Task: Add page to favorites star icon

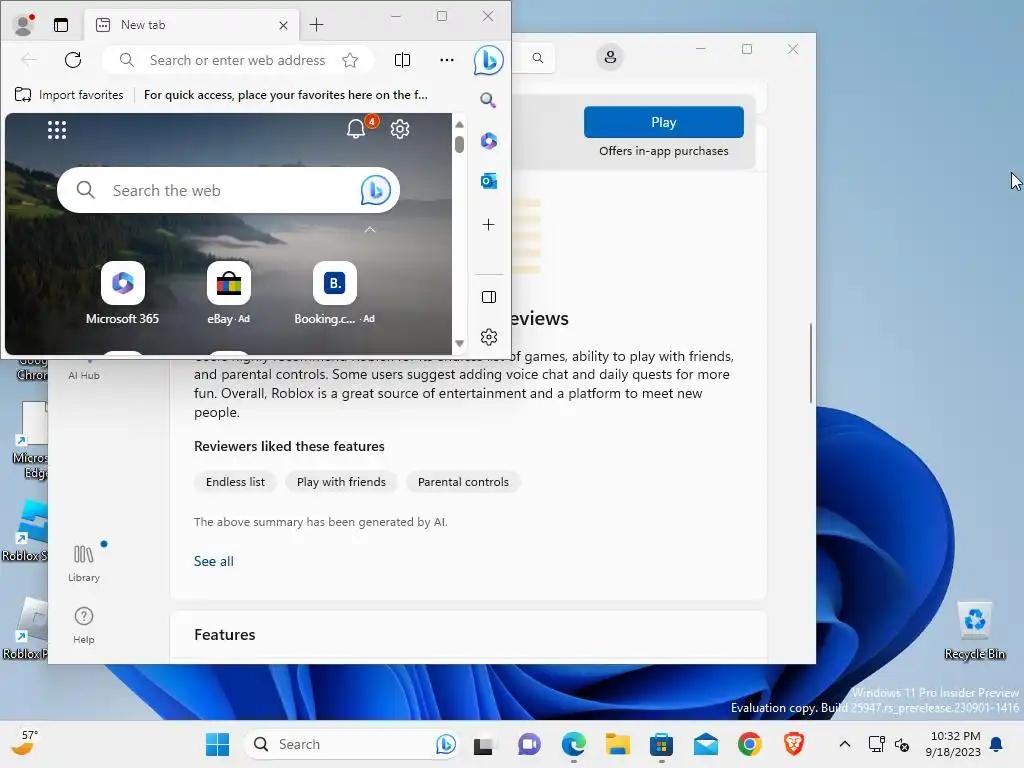Action: [x=350, y=60]
